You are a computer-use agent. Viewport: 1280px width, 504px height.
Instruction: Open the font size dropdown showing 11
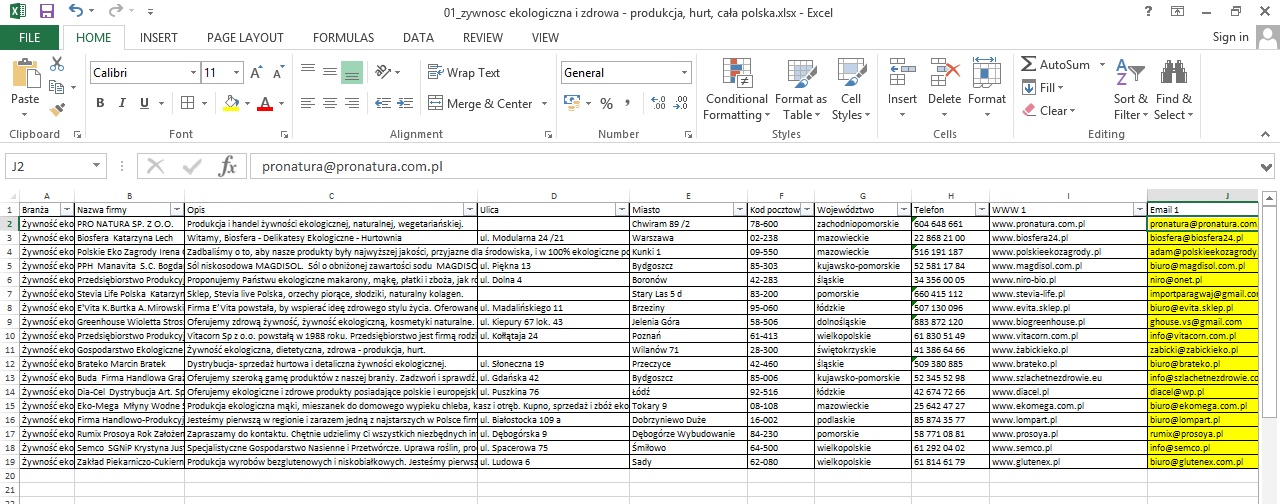pyautogui.click(x=236, y=73)
